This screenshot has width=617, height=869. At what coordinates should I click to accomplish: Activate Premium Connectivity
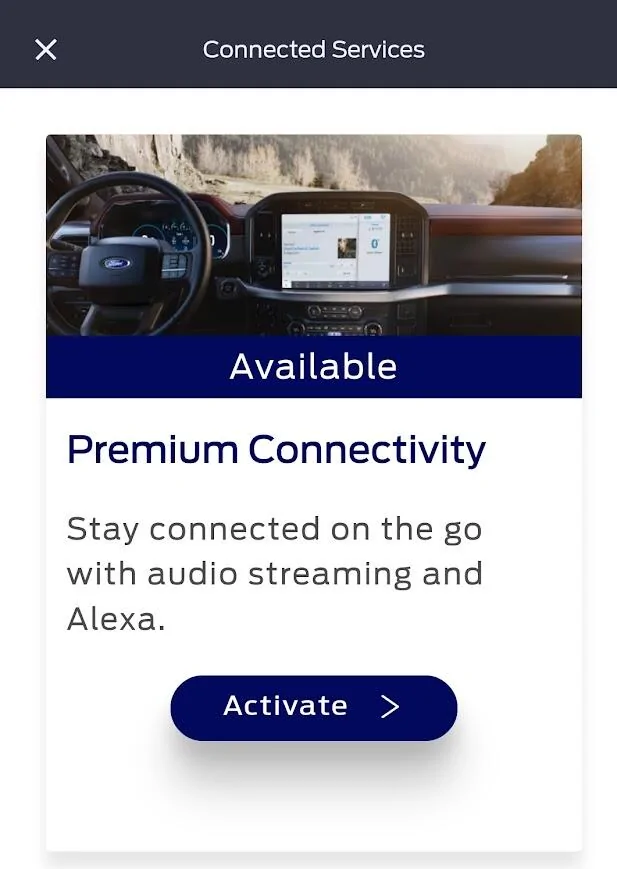(314, 708)
